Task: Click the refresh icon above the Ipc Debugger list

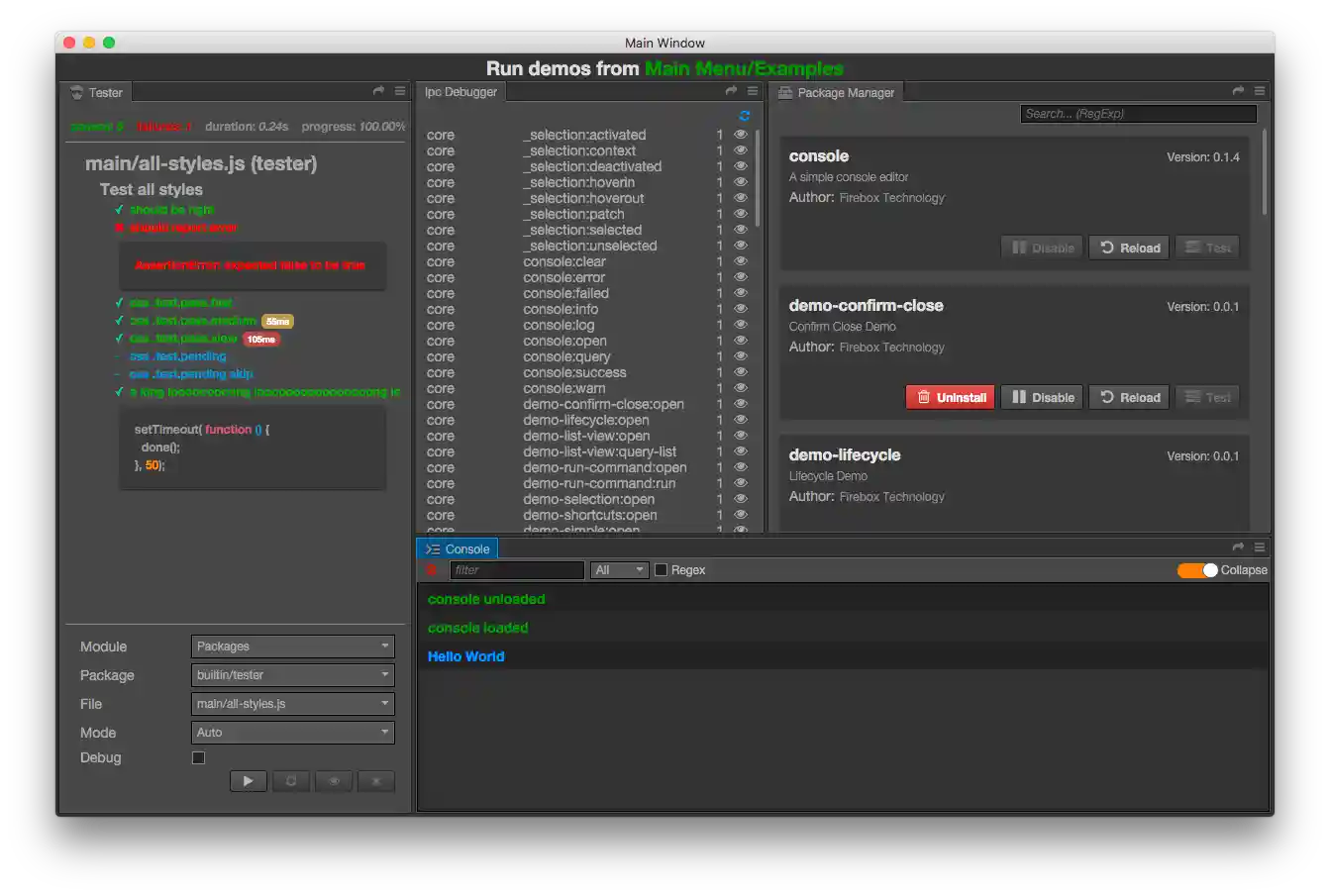Action: coord(744,114)
